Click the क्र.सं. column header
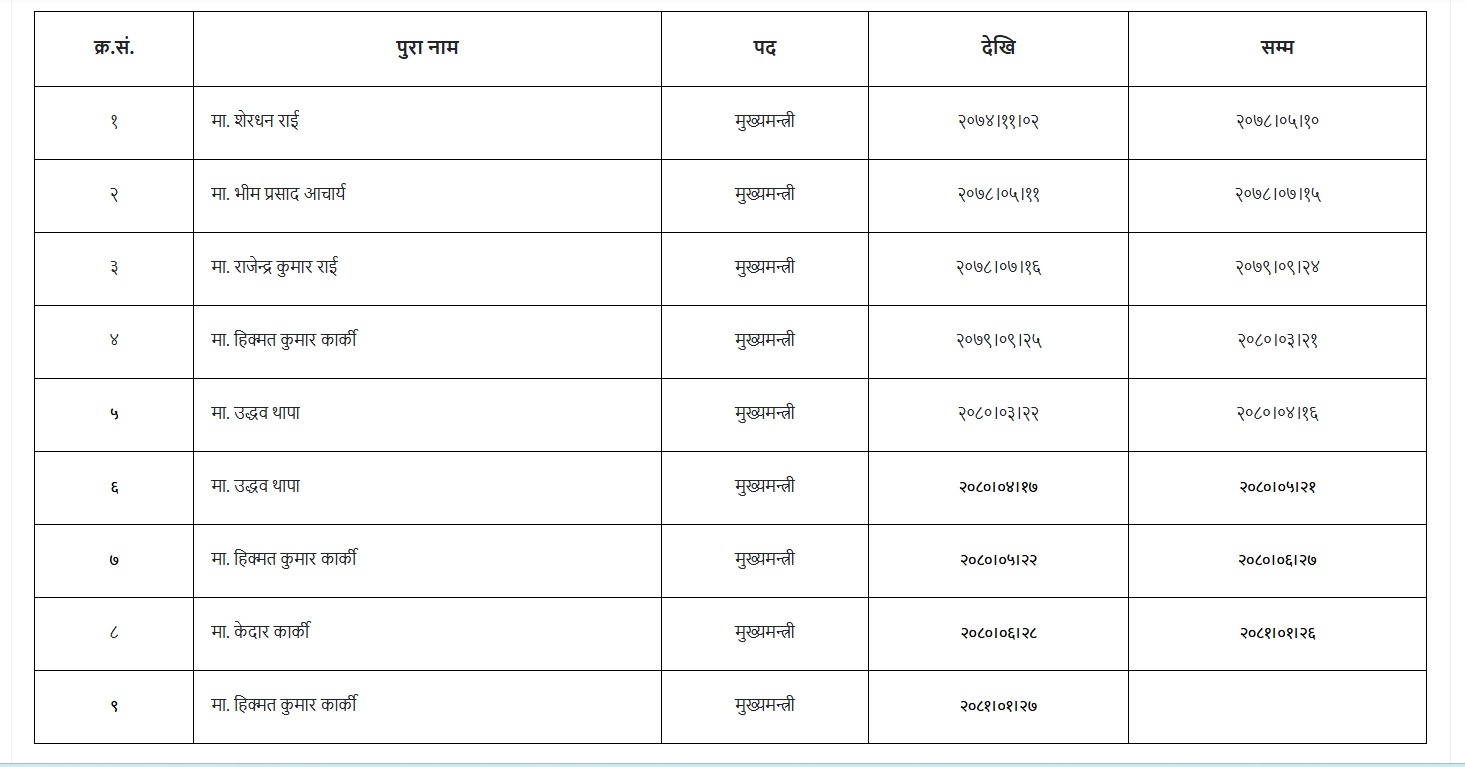Image resolution: width=1465 pixels, height=767 pixels. pyautogui.click(x=113, y=48)
